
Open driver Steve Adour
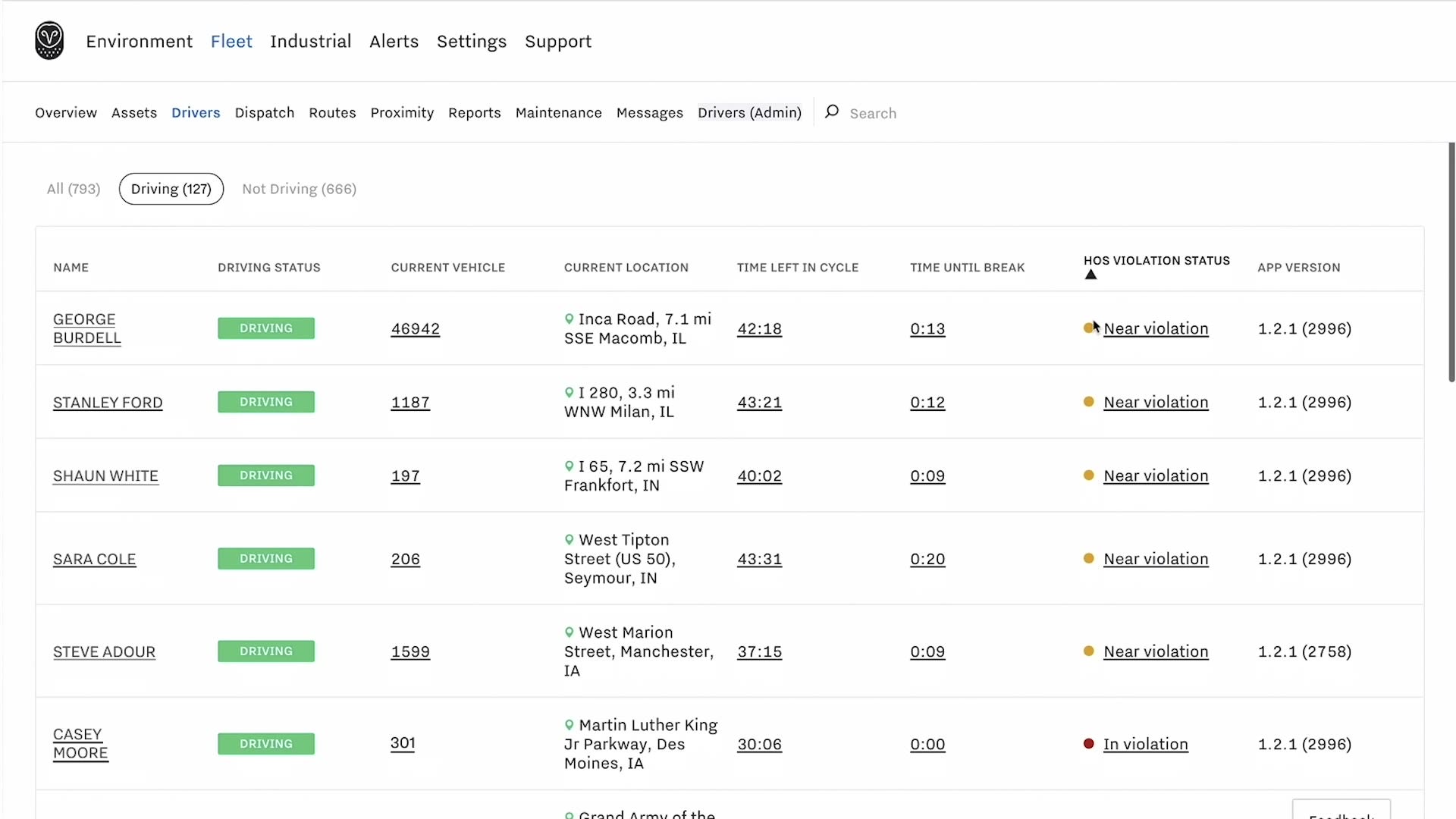tap(104, 652)
